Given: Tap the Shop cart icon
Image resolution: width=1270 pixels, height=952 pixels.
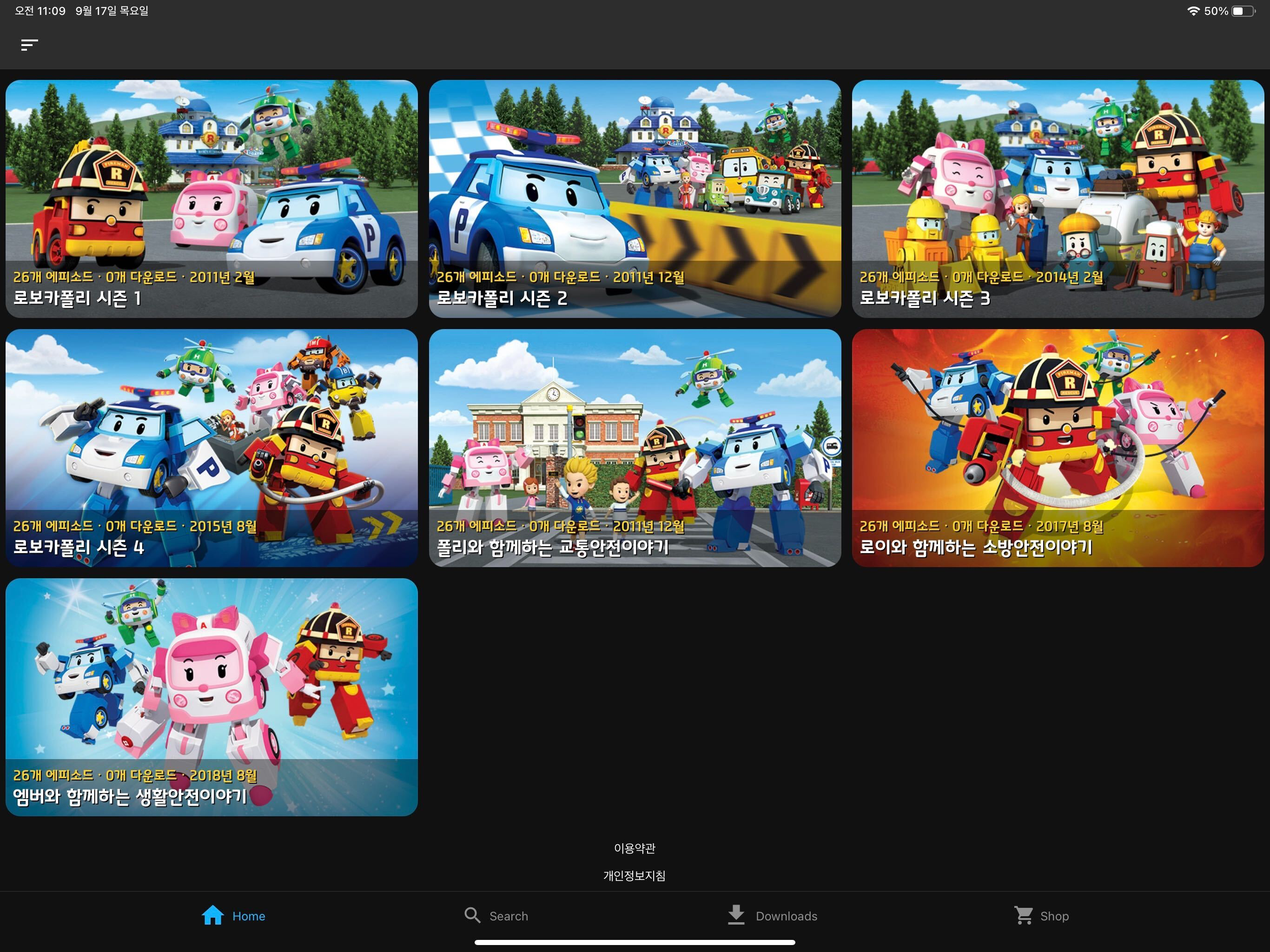Looking at the screenshot, I should point(1023,915).
